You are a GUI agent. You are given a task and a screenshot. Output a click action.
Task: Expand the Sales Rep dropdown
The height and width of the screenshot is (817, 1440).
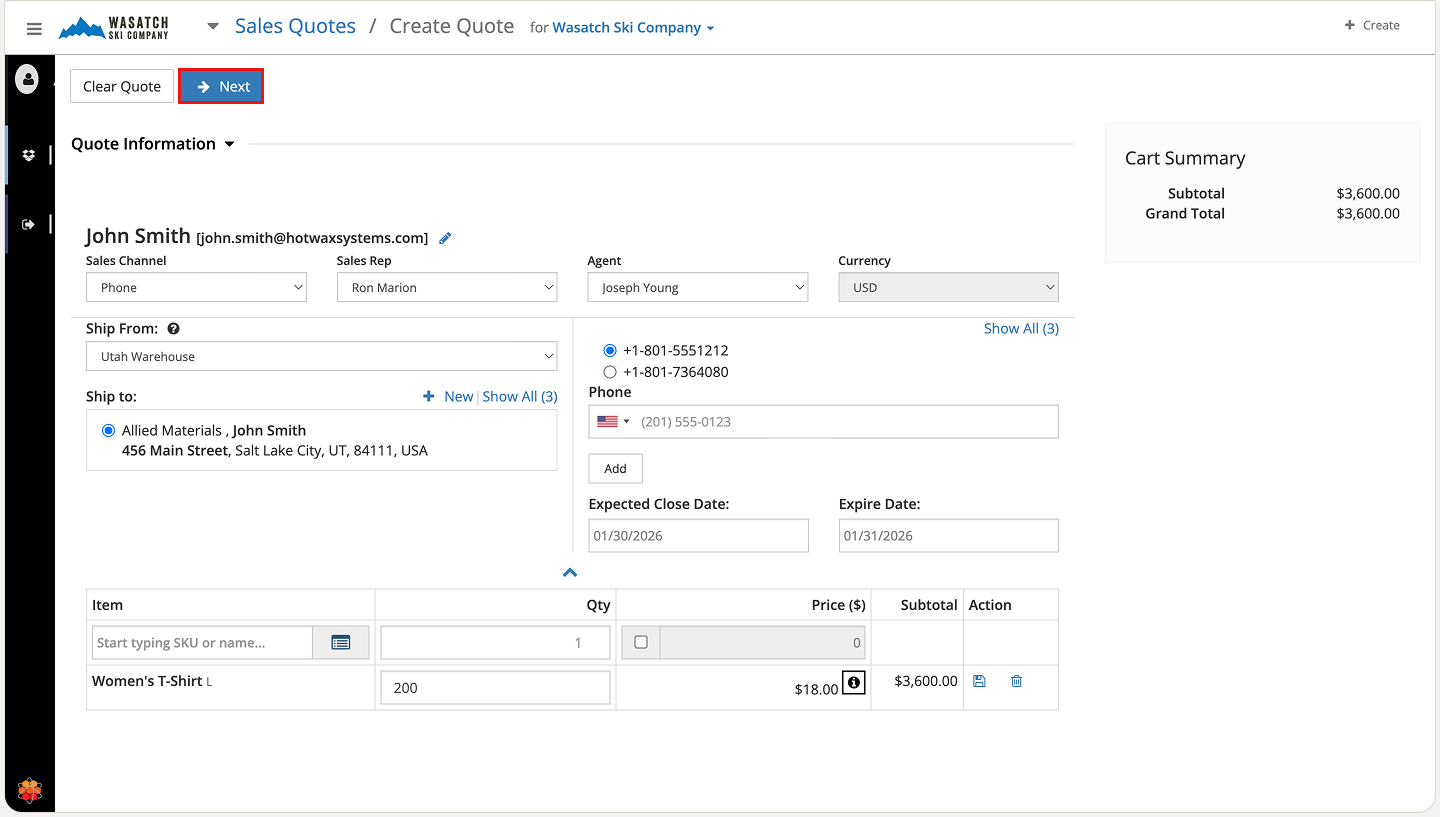tap(446, 288)
